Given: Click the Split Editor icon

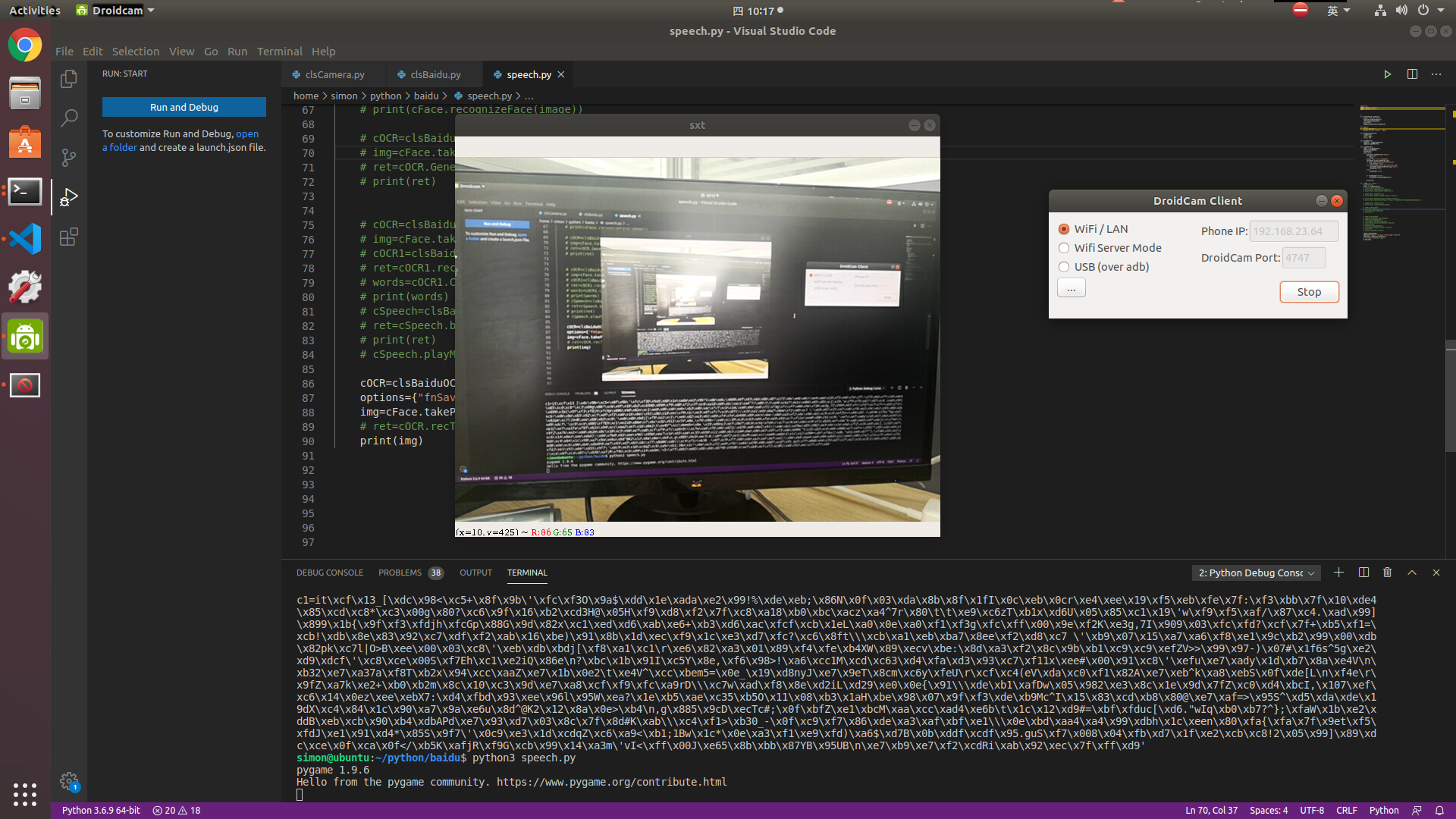Looking at the screenshot, I should point(1412,74).
